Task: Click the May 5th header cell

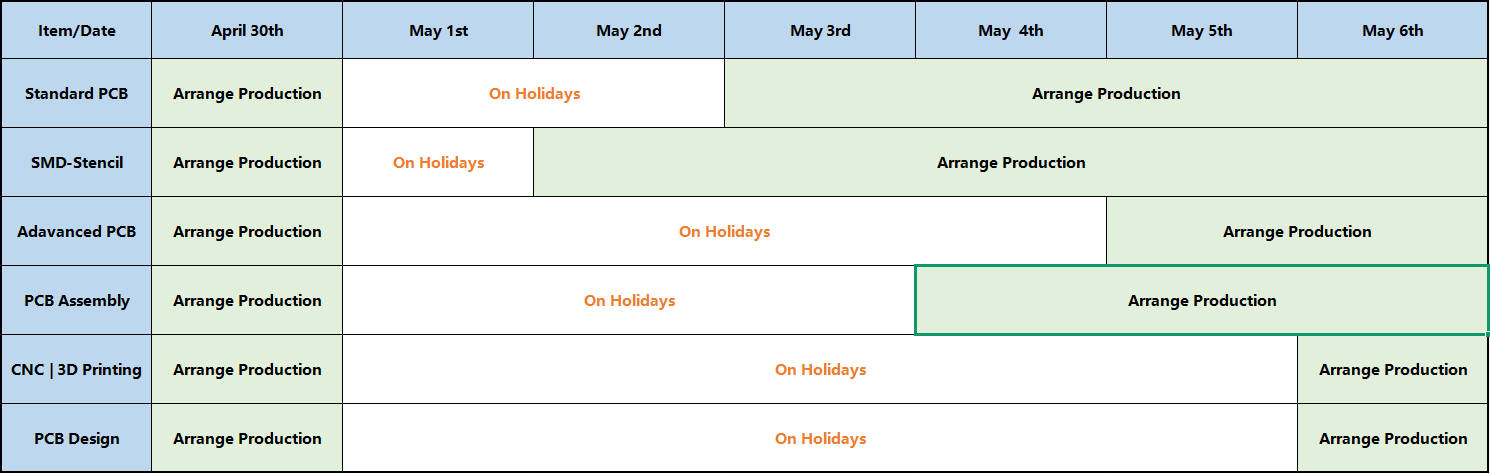Action: [x=1202, y=30]
